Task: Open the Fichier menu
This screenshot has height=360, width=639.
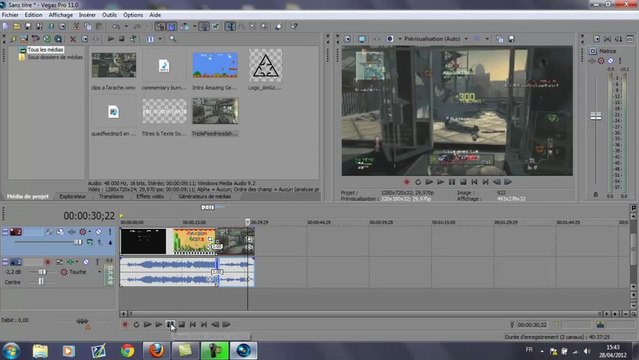Action: (x=10, y=15)
